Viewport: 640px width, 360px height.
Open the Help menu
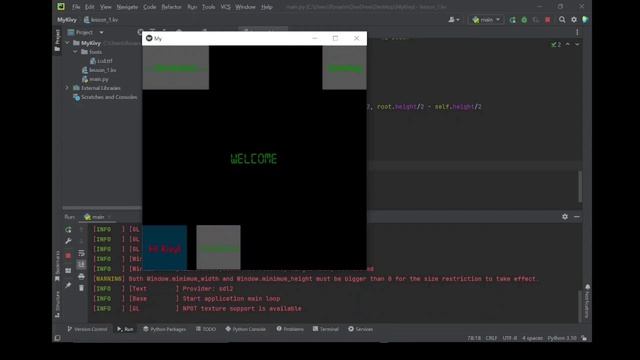point(267,7)
